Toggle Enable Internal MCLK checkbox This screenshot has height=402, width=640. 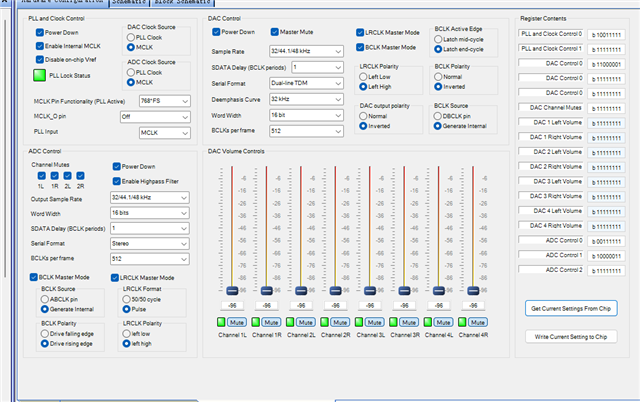pyautogui.click(x=40, y=46)
